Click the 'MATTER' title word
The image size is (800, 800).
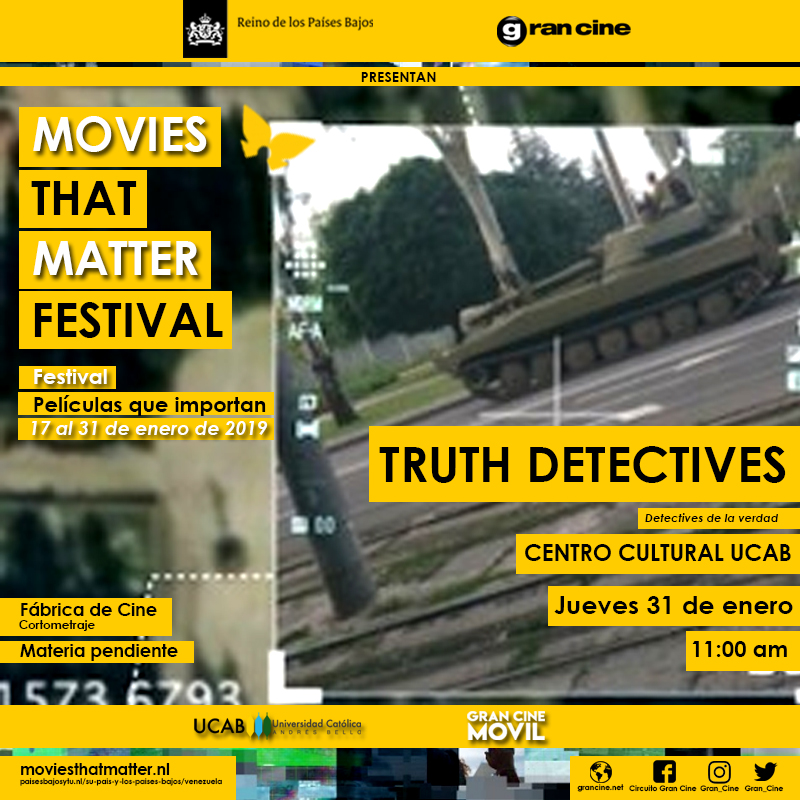[115, 259]
